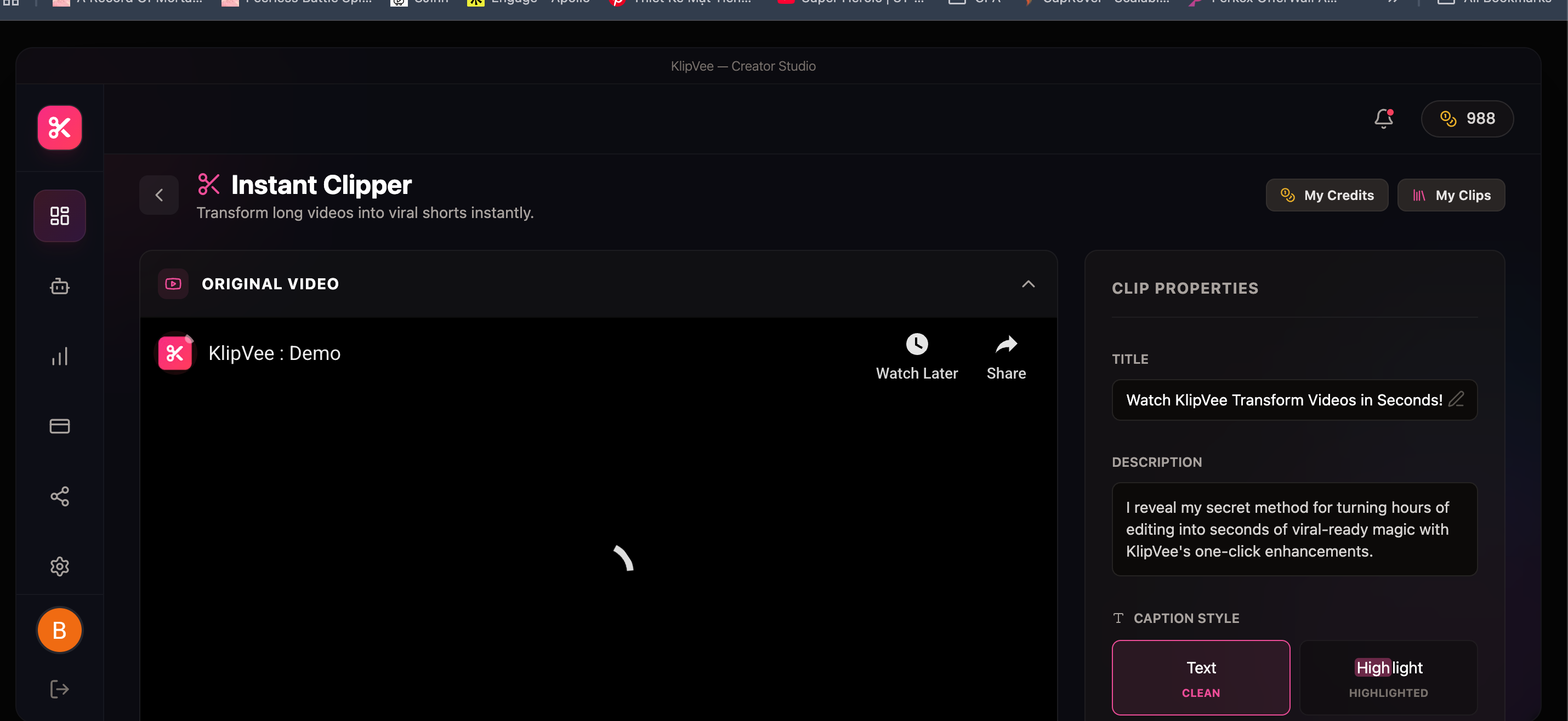Click the share nodes icon in sidebar
Viewport: 1568px width, 721px height.
tap(60, 496)
